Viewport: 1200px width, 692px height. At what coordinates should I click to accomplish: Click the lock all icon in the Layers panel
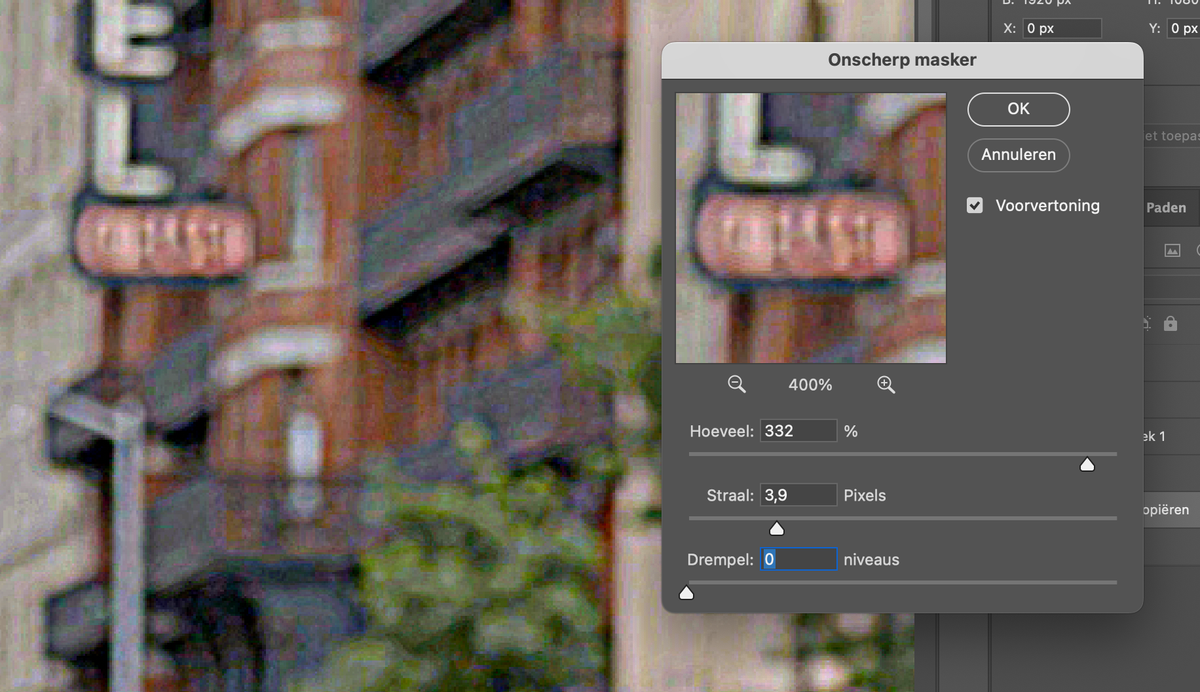tap(1171, 324)
